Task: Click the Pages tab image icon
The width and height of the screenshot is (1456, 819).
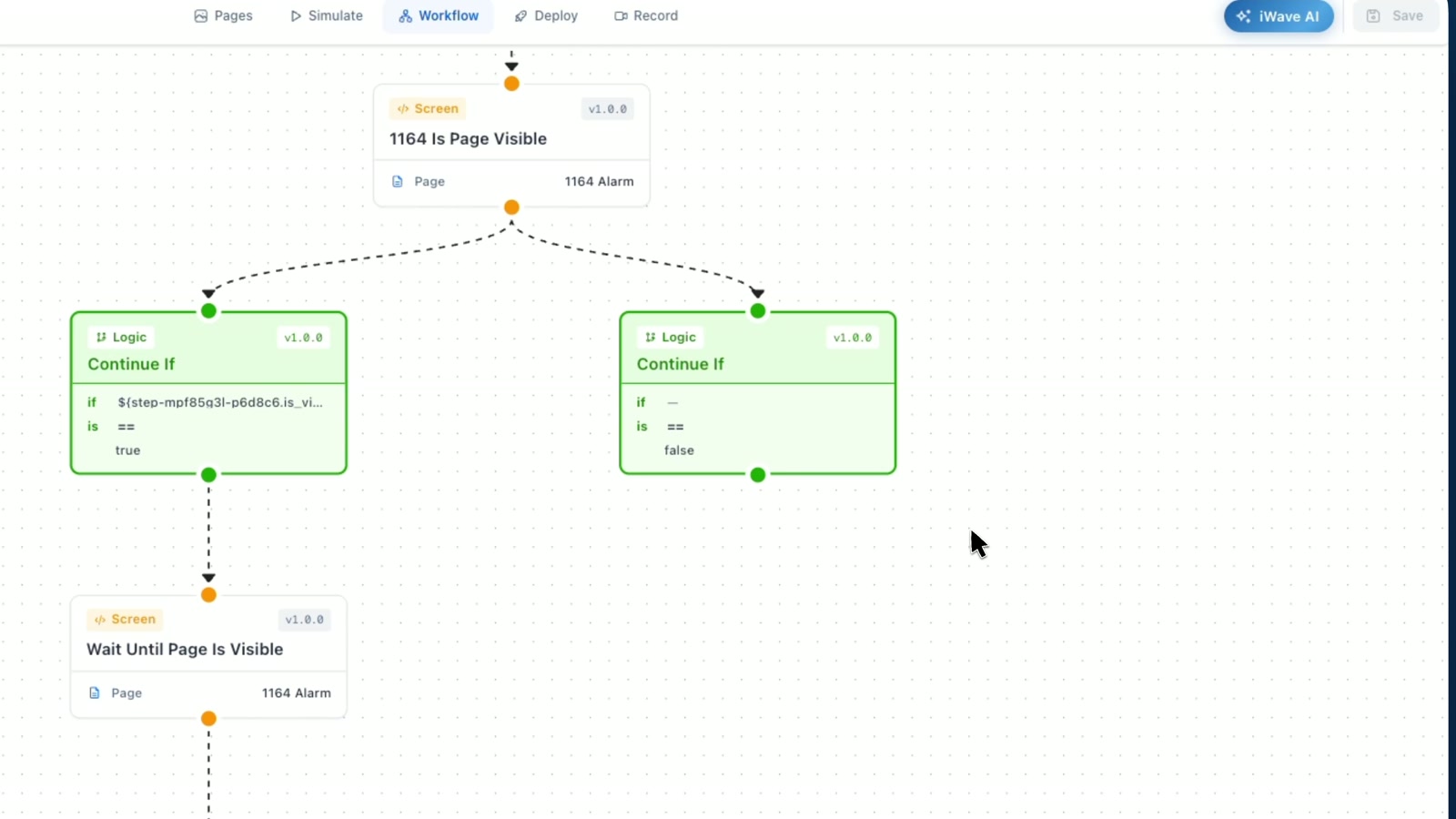Action: [x=201, y=15]
